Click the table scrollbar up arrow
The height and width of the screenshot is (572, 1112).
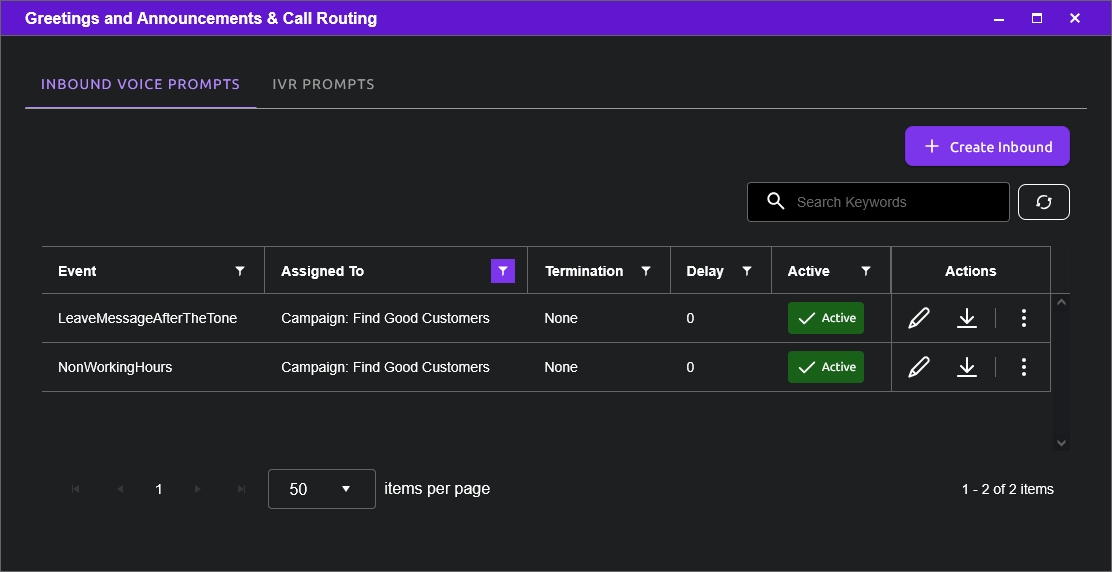coord(1061,302)
